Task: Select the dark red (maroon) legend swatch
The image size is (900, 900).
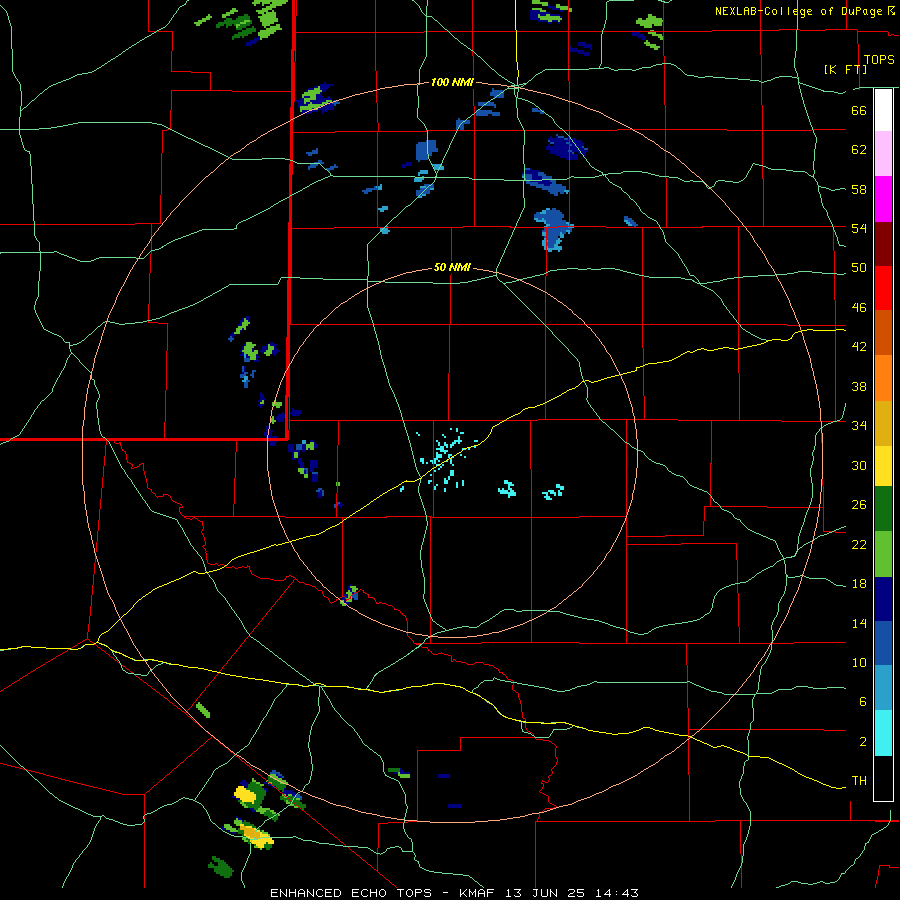Action: 883,244
